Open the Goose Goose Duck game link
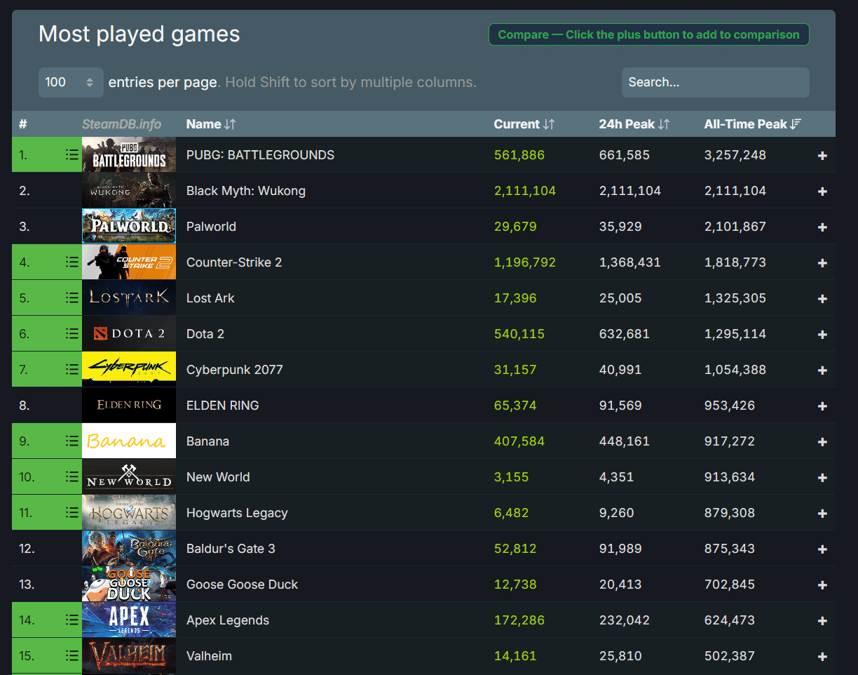Screen dimensions: 858x675 point(242,584)
